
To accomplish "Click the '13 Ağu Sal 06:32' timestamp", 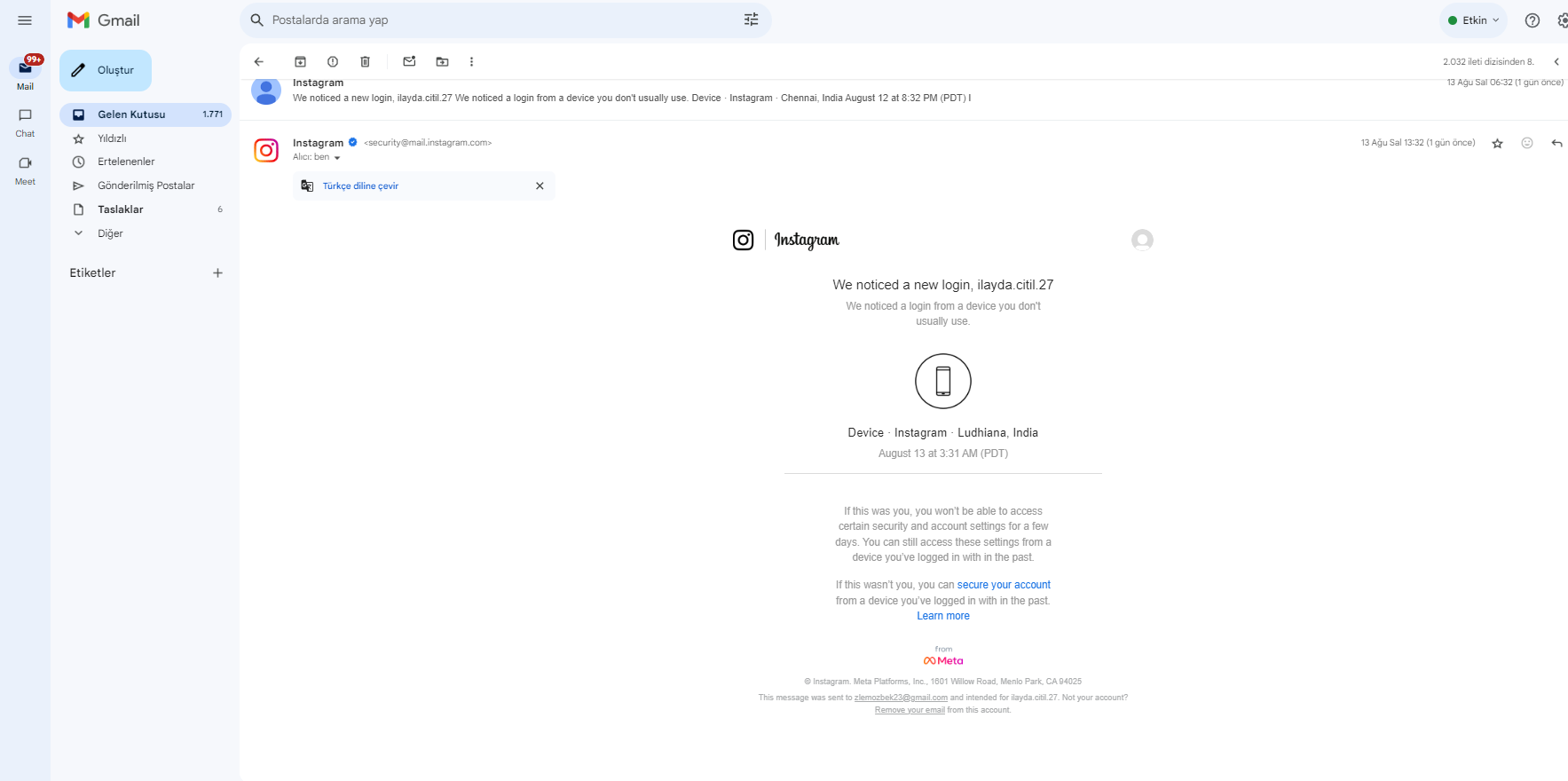I will coord(1505,83).
